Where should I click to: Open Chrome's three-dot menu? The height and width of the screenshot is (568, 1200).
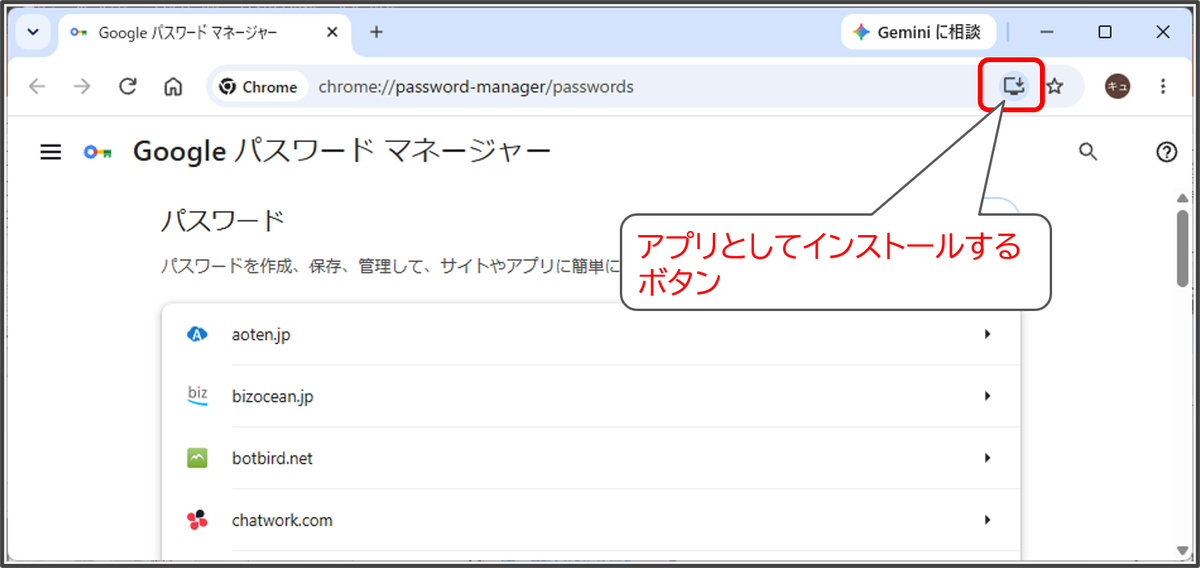1162,86
